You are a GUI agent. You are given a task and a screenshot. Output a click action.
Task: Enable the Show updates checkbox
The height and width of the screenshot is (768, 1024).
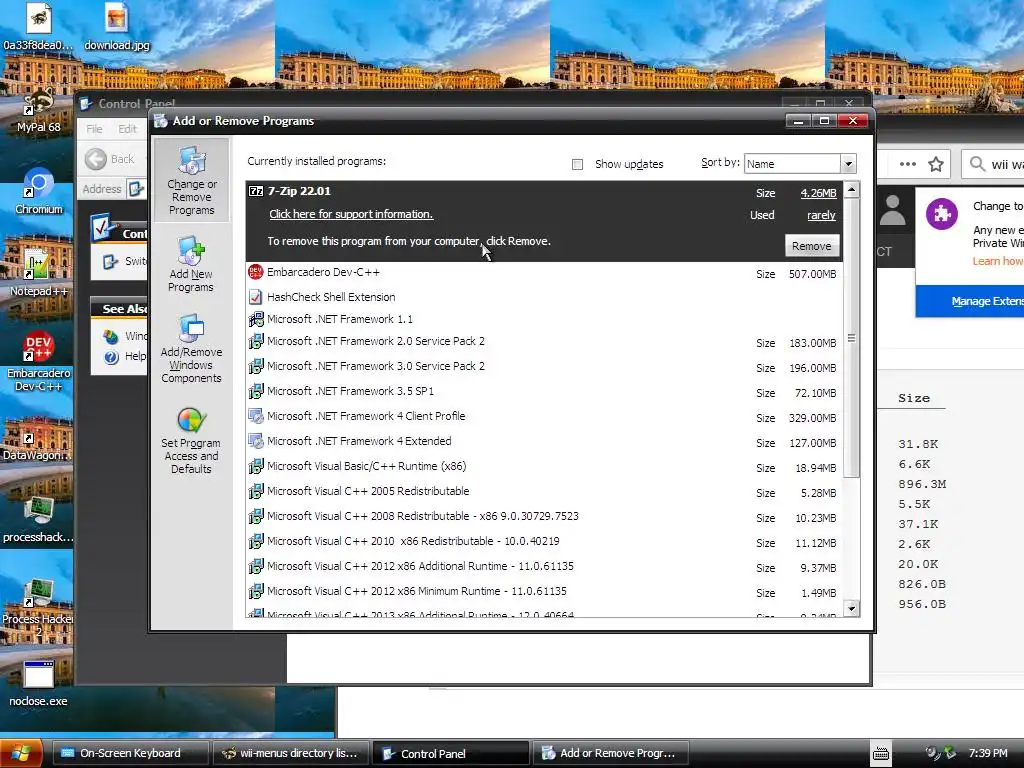[577, 165]
